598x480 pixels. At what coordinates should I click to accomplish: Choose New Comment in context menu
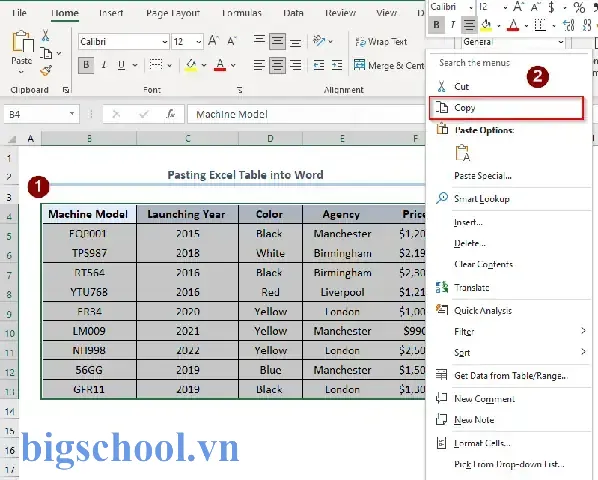484,399
